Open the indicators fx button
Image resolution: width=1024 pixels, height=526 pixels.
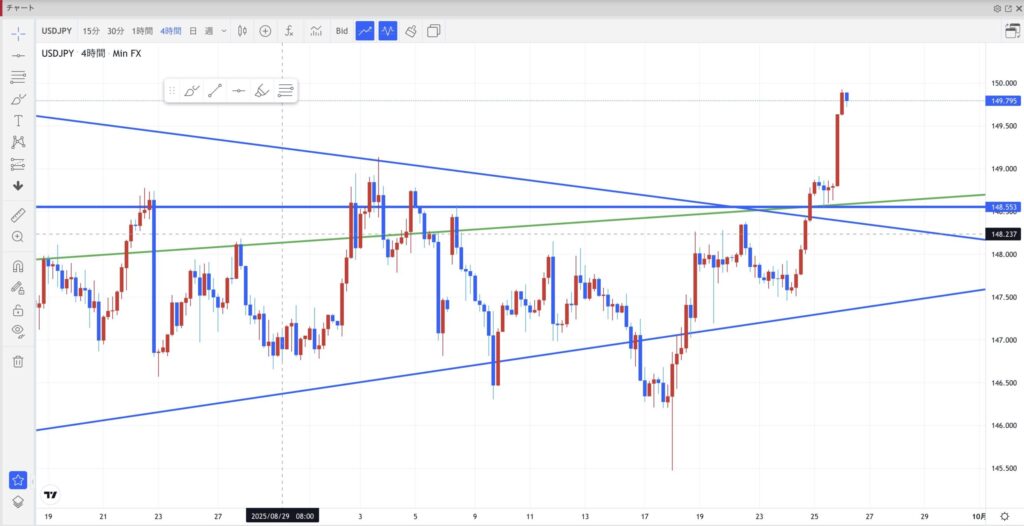(x=289, y=31)
